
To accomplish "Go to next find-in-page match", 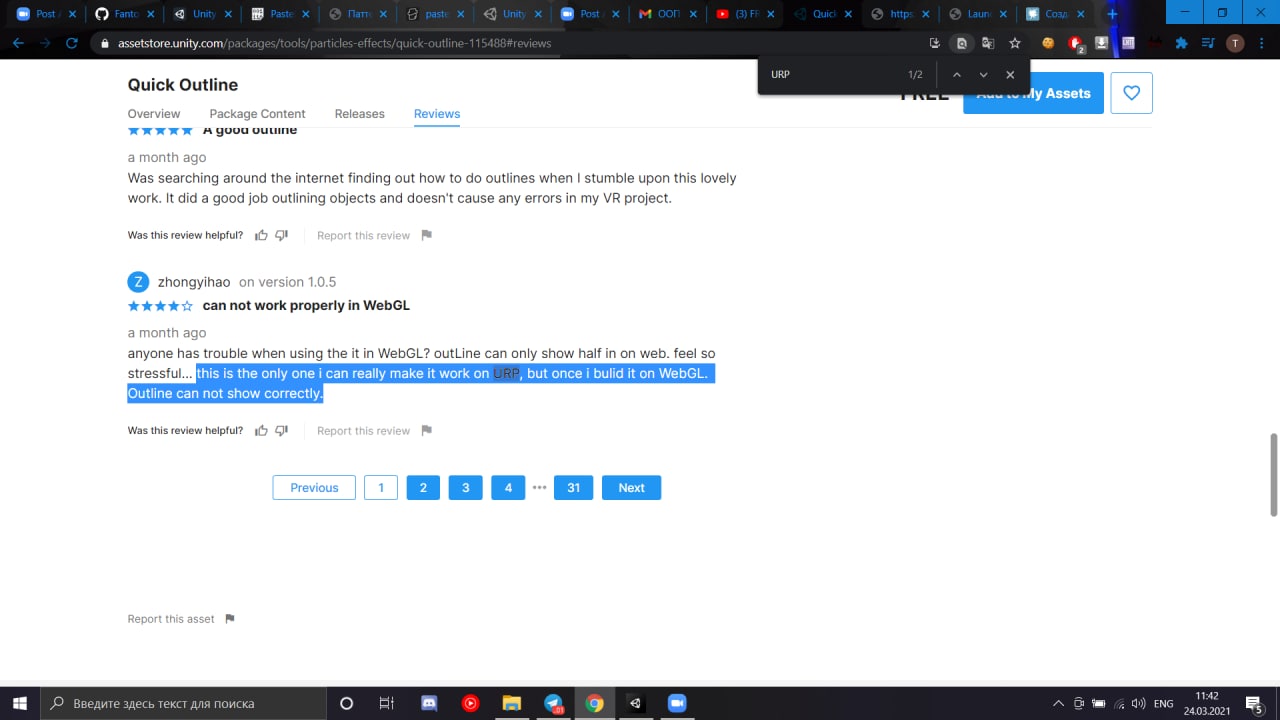I will coord(983,75).
